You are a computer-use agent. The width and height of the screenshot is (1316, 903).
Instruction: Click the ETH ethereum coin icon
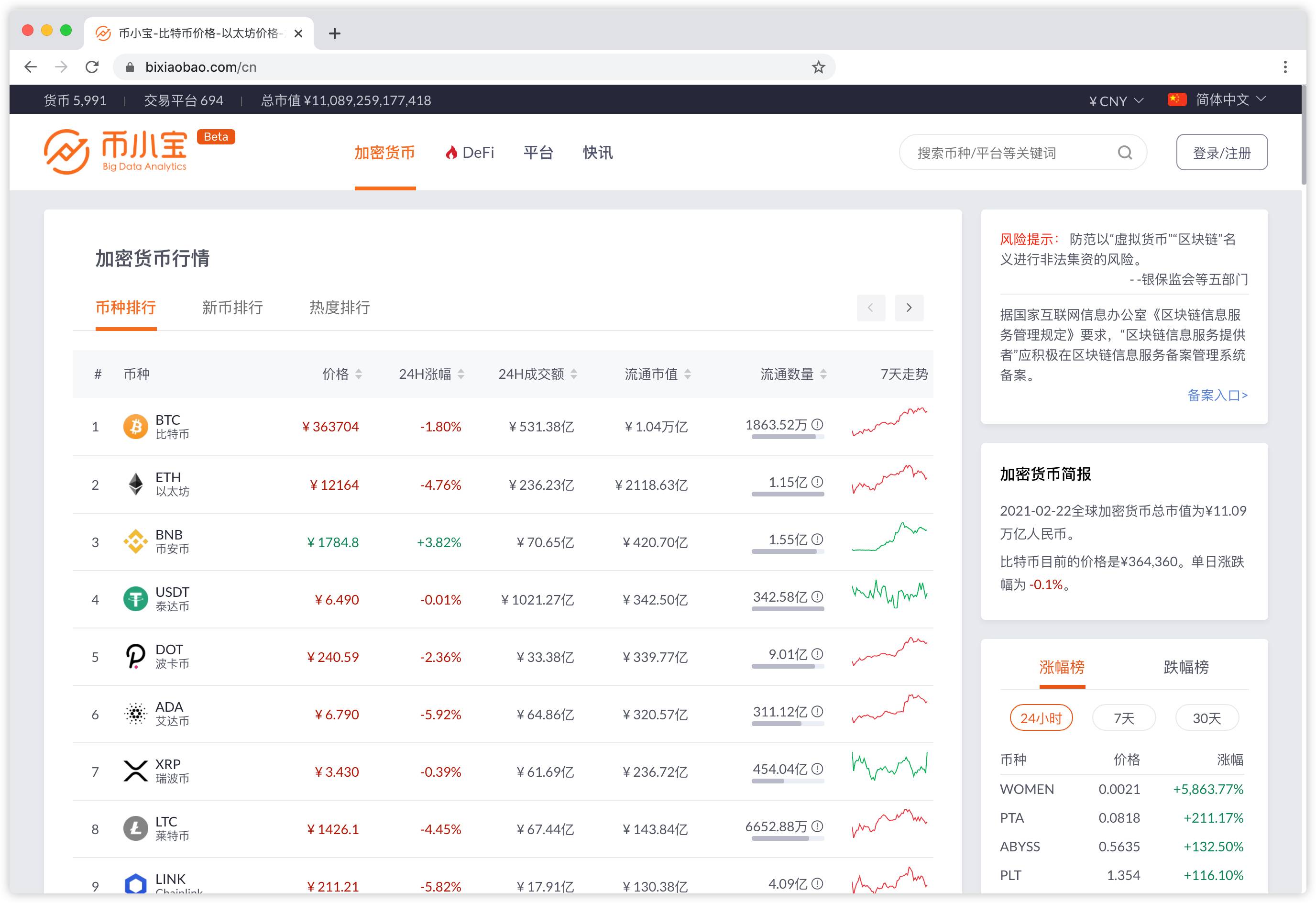click(x=135, y=485)
